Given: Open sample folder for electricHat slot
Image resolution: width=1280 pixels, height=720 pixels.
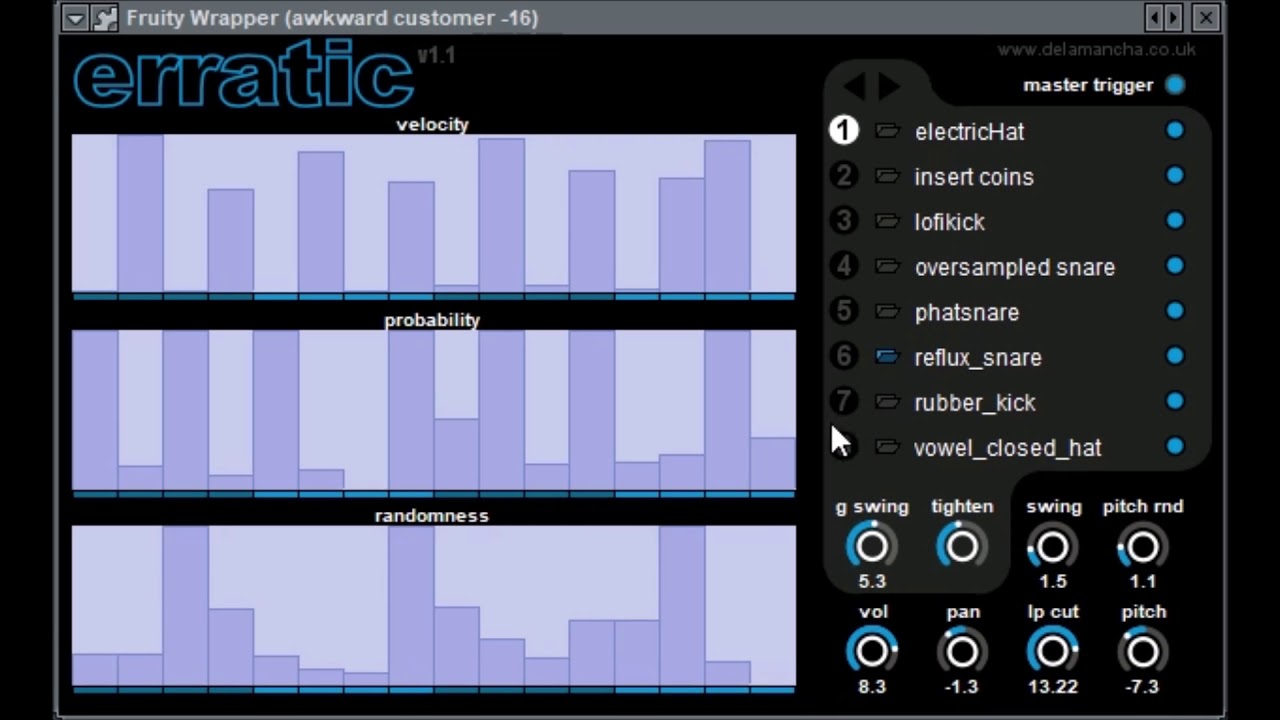Looking at the screenshot, I should [x=887, y=131].
